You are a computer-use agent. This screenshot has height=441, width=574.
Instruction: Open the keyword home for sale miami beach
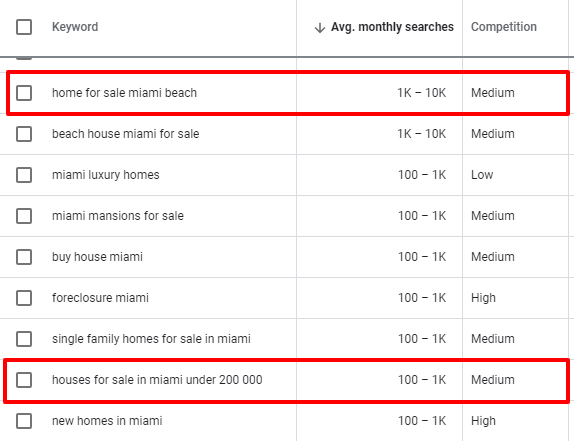[x=124, y=93]
